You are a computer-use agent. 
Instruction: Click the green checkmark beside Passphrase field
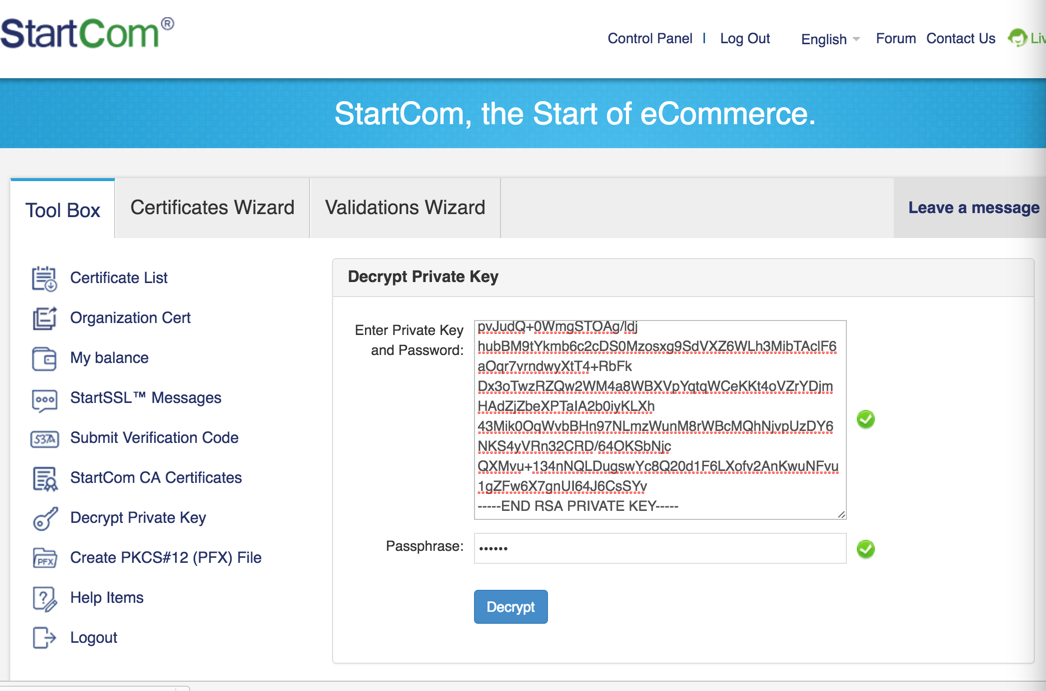pos(866,549)
